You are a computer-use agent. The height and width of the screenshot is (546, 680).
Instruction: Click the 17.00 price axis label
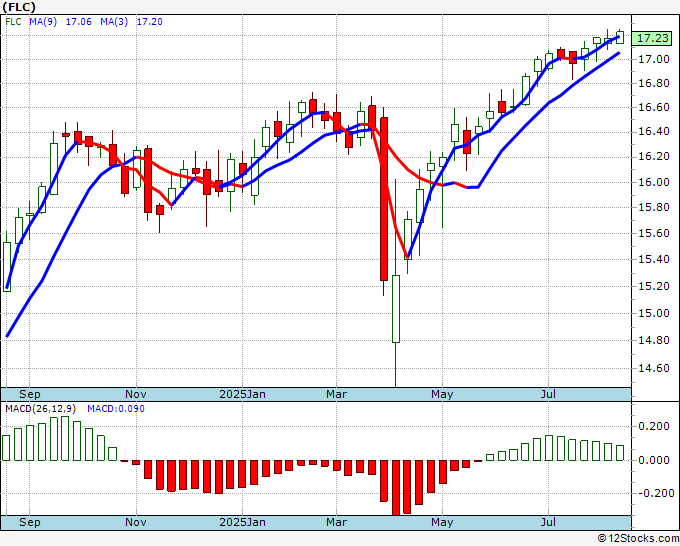pyautogui.click(x=654, y=59)
